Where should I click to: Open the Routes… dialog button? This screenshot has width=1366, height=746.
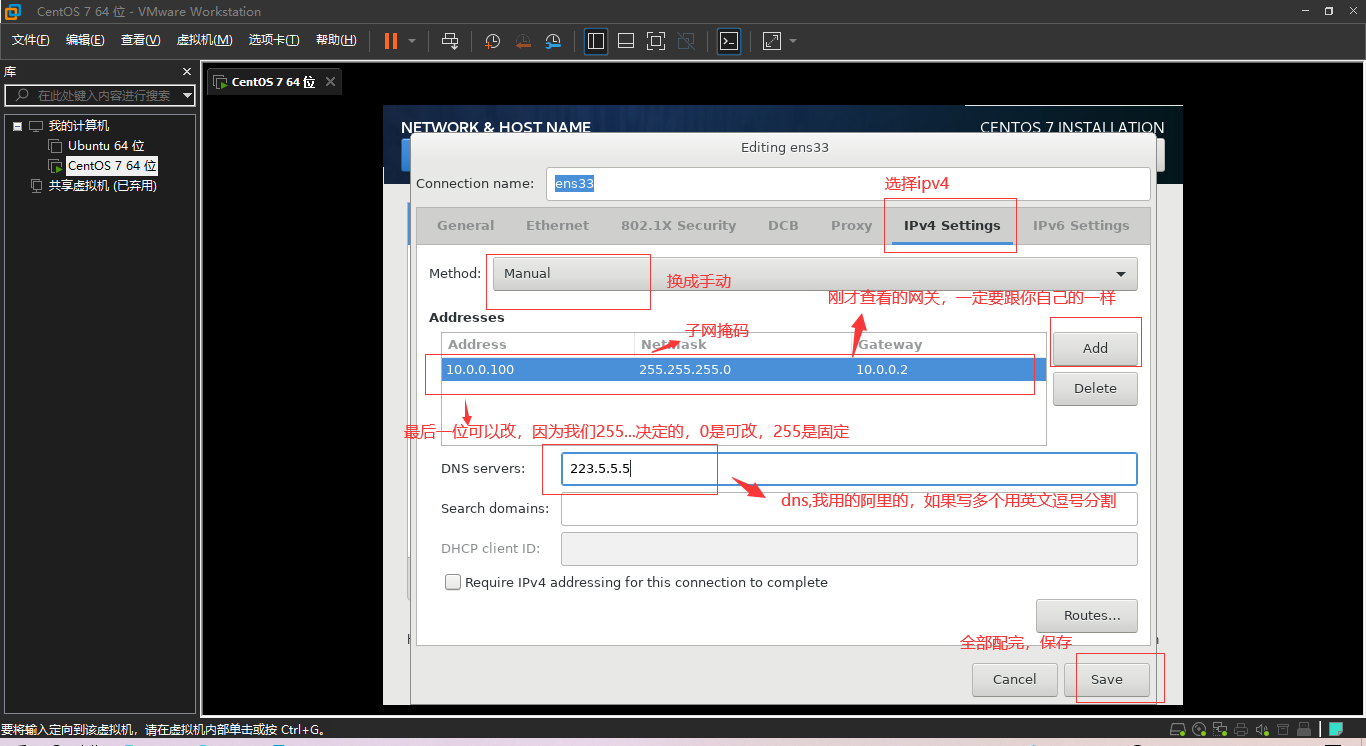1087,616
